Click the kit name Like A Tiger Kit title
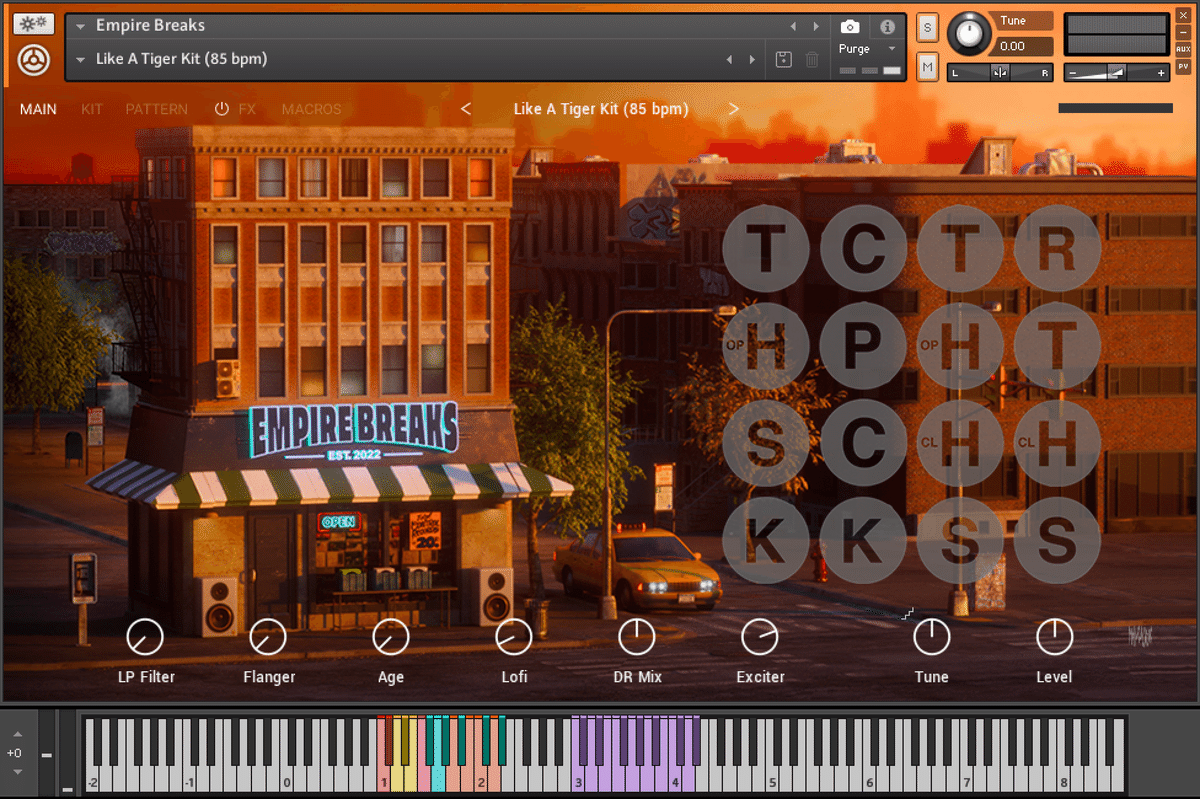1200x799 pixels. [x=600, y=109]
